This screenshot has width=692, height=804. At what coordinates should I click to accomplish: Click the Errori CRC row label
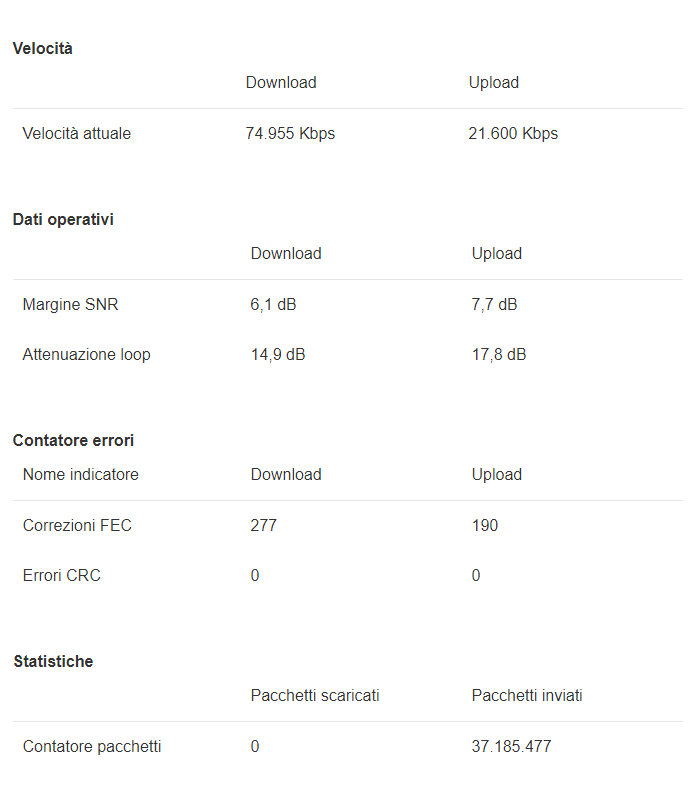[x=61, y=575]
